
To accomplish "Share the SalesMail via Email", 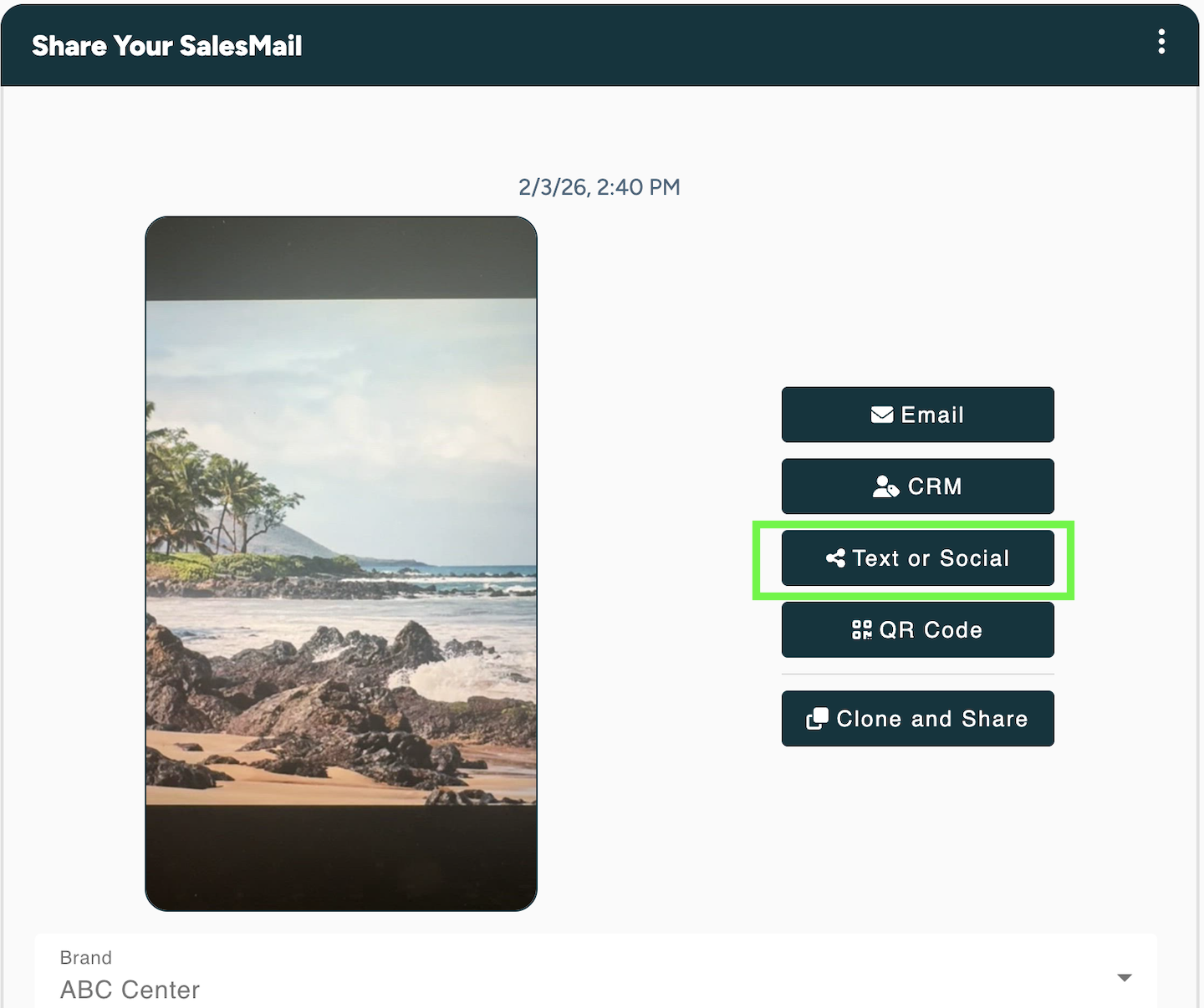I will (917, 415).
